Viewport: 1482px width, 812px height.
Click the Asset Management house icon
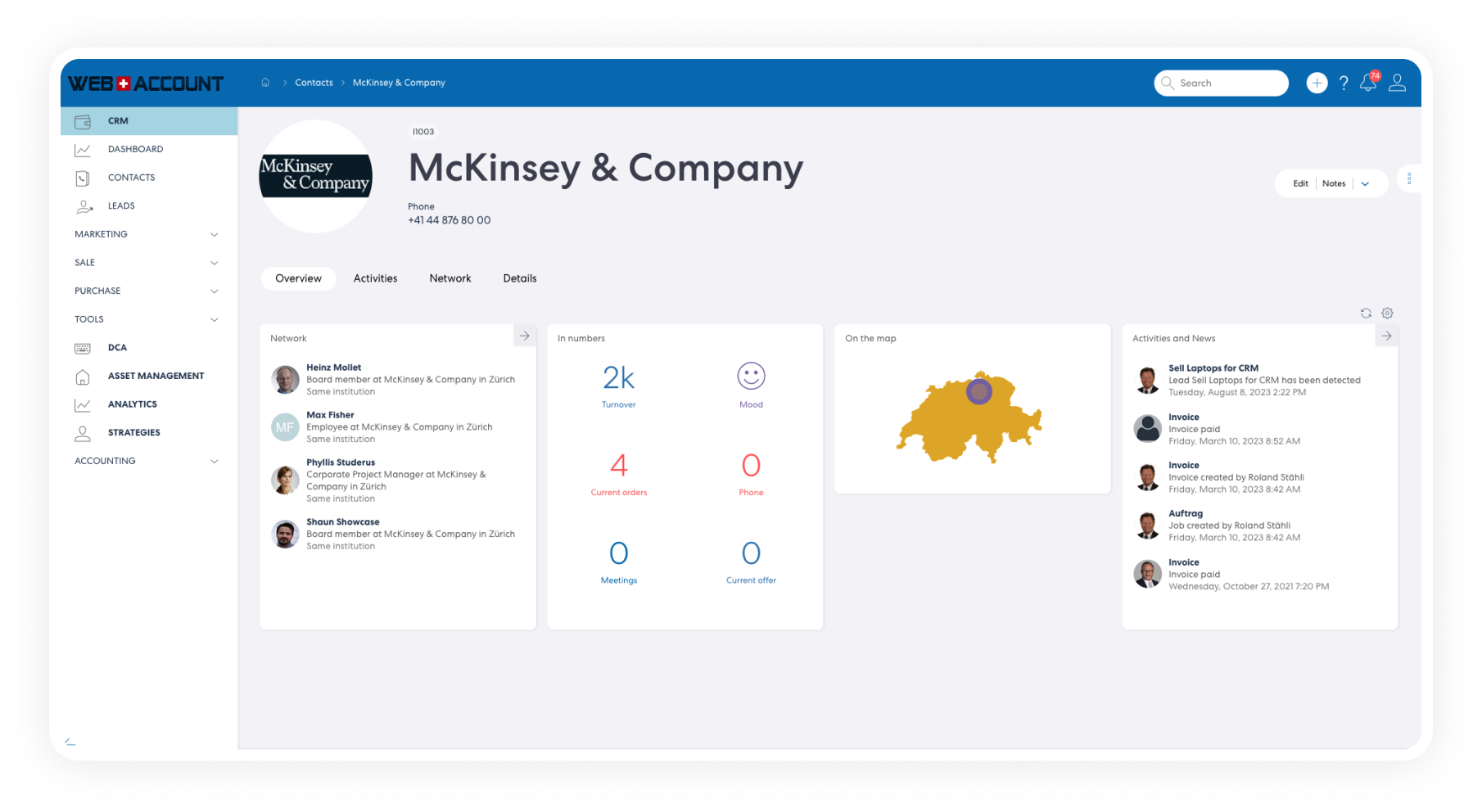[83, 377]
